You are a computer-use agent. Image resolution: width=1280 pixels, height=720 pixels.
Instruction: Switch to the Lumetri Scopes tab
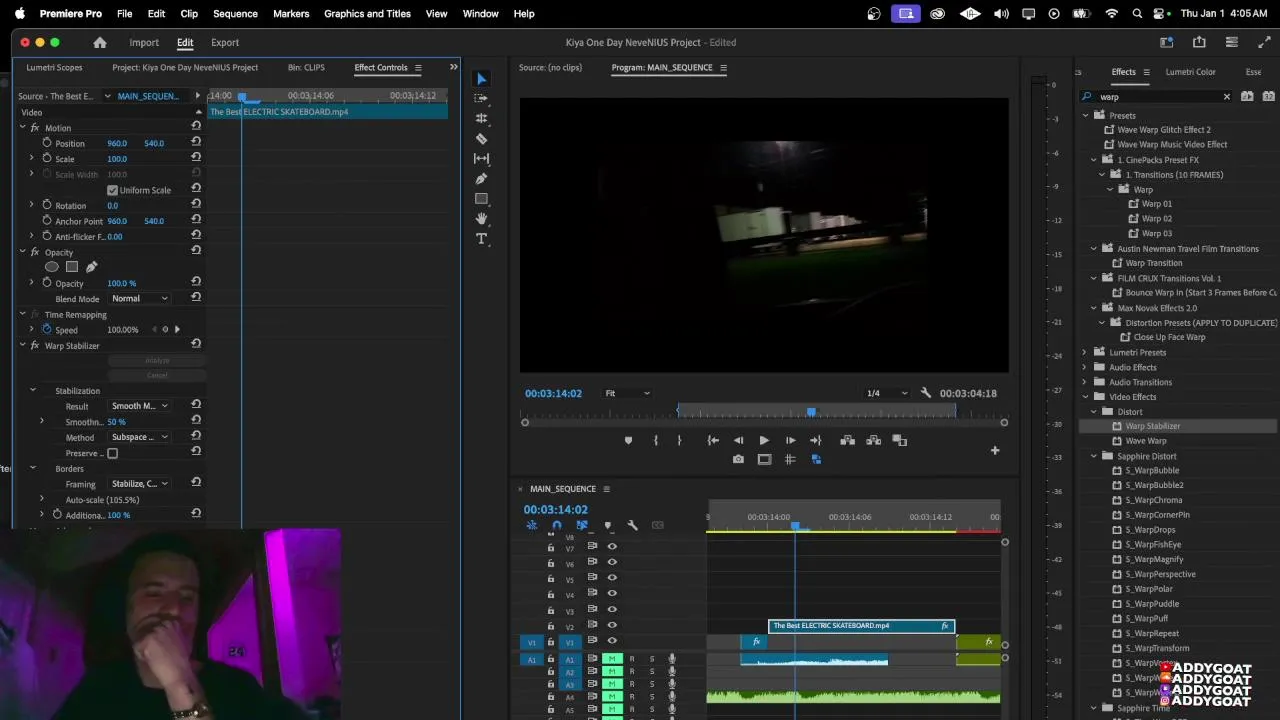(x=54, y=68)
